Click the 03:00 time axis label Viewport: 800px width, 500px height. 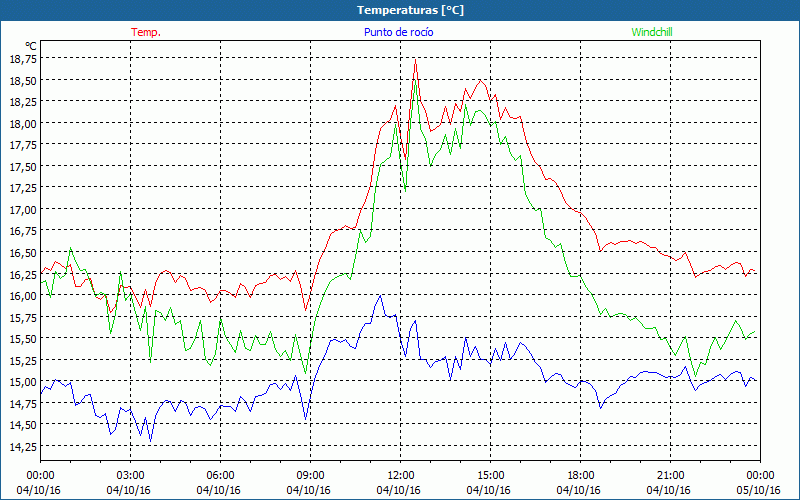pyautogui.click(x=131, y=476)
